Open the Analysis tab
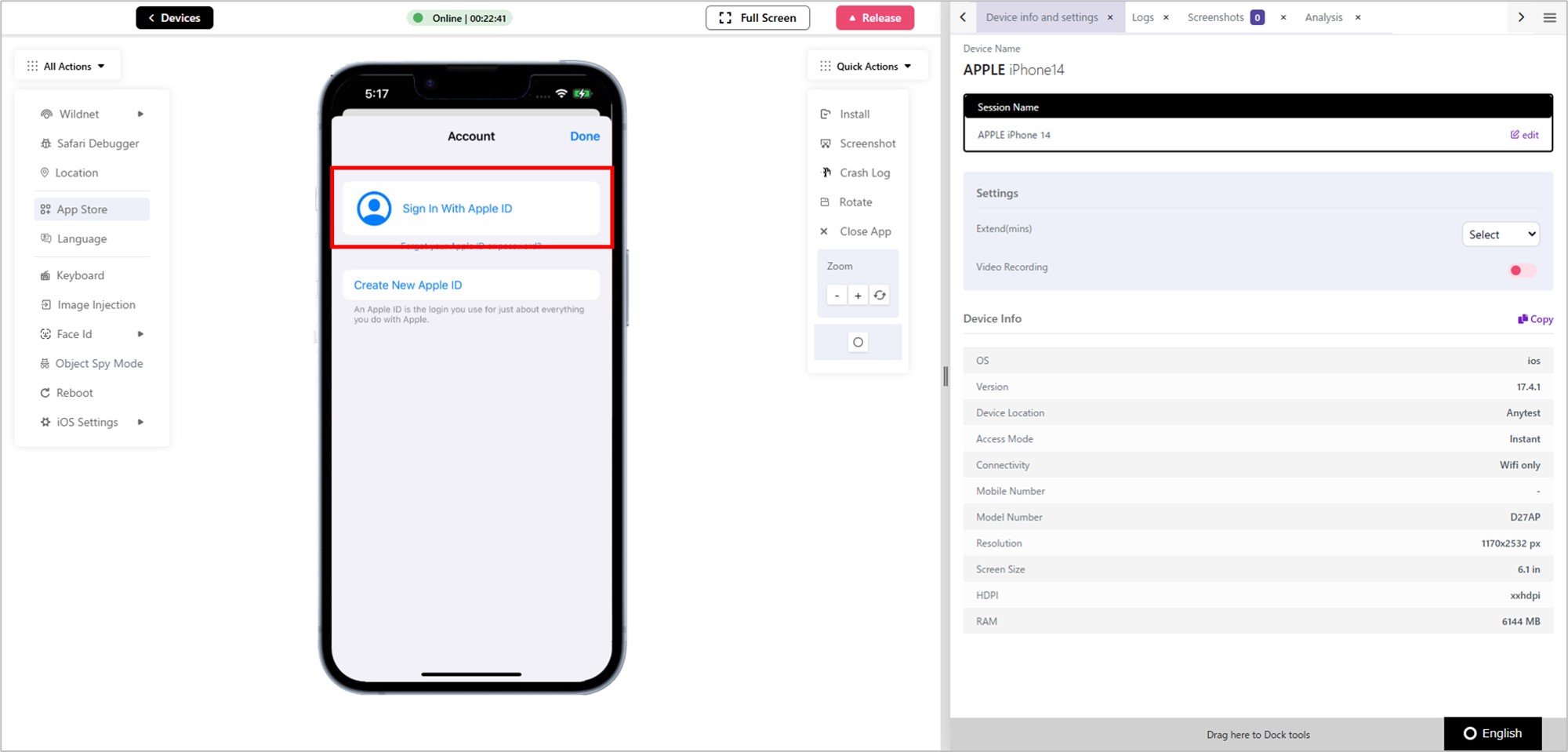Screen dimensions: 1568x752 [x=1323, y=17]
